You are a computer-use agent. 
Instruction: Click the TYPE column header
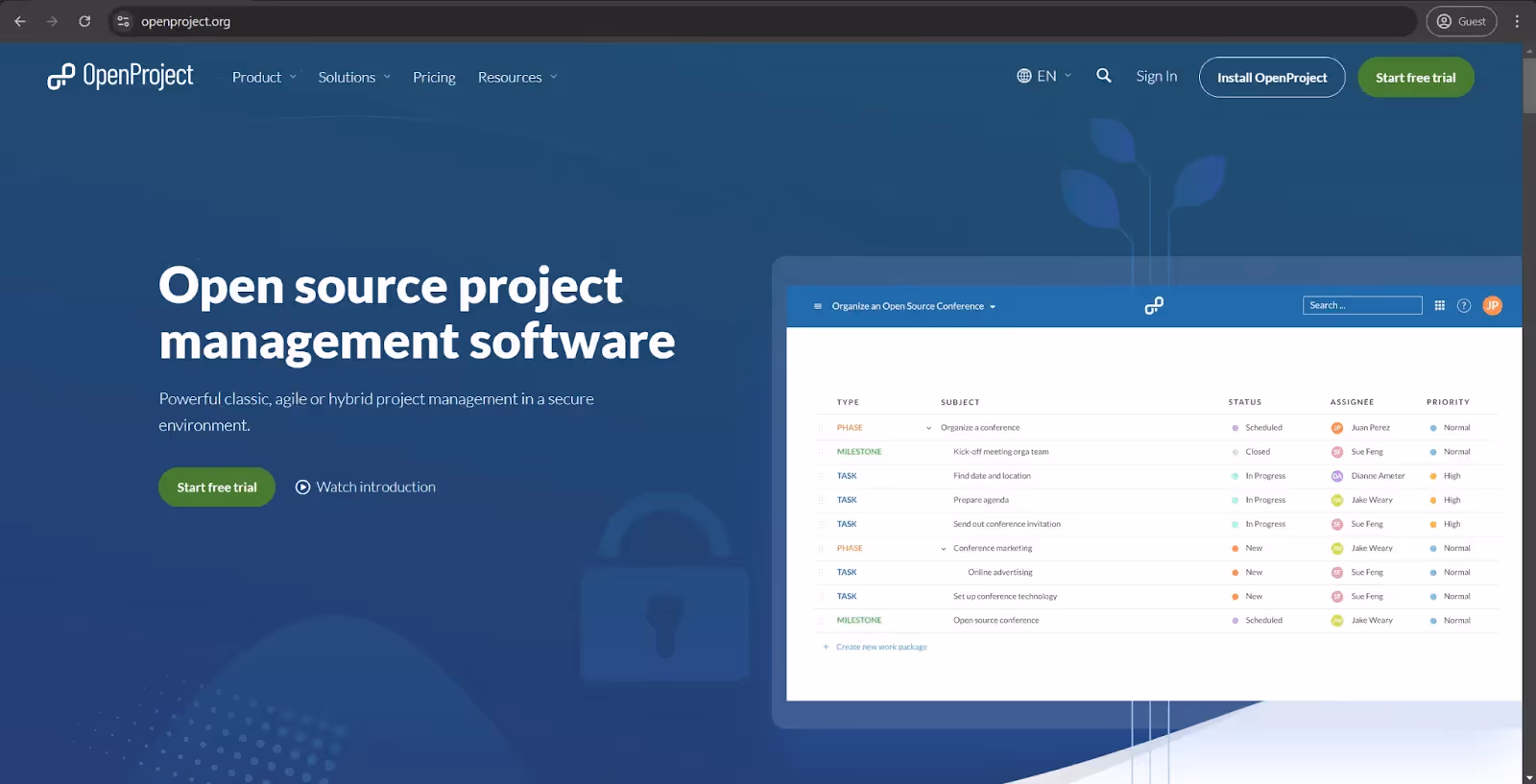pyautogui.click(x=848, y=402)
